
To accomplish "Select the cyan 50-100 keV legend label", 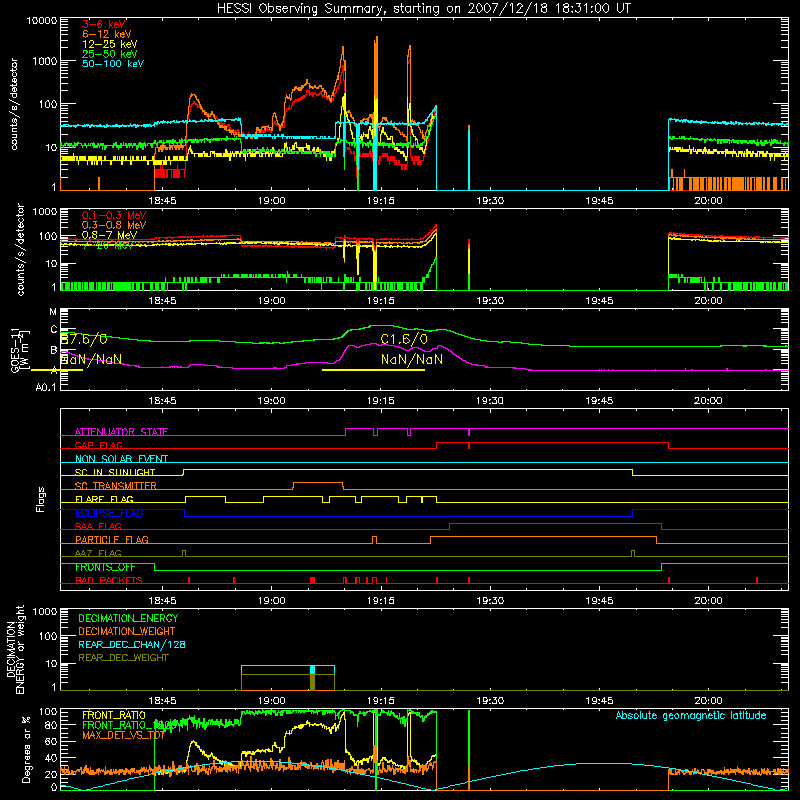I will coord(113,64).
